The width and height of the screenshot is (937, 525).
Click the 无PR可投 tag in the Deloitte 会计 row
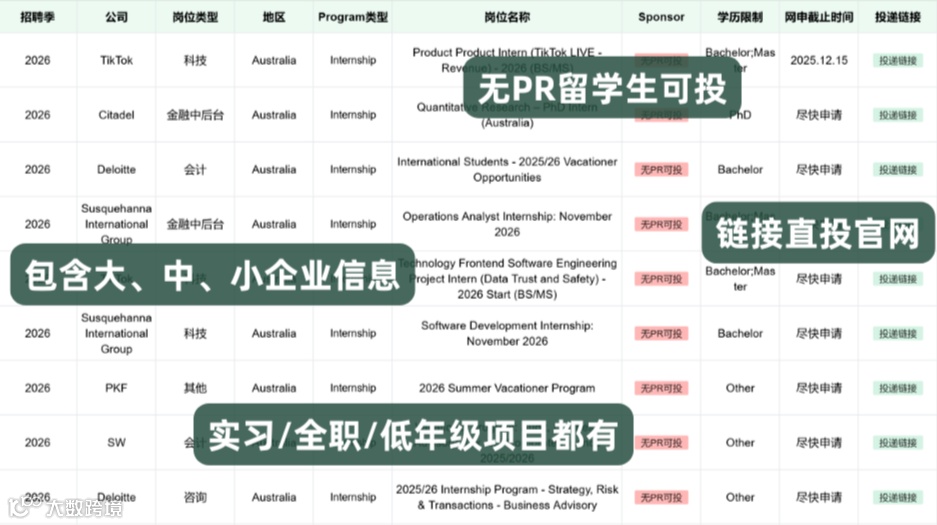point(661,170)
